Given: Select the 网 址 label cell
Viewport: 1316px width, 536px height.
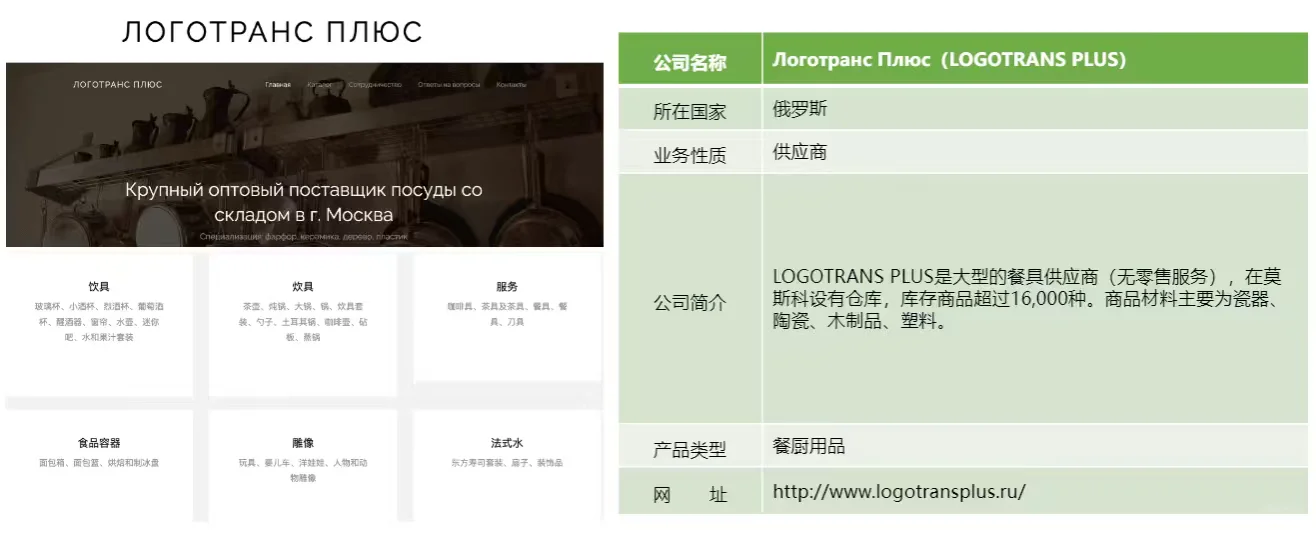Looking at the screenshot, I should point(690,493).
